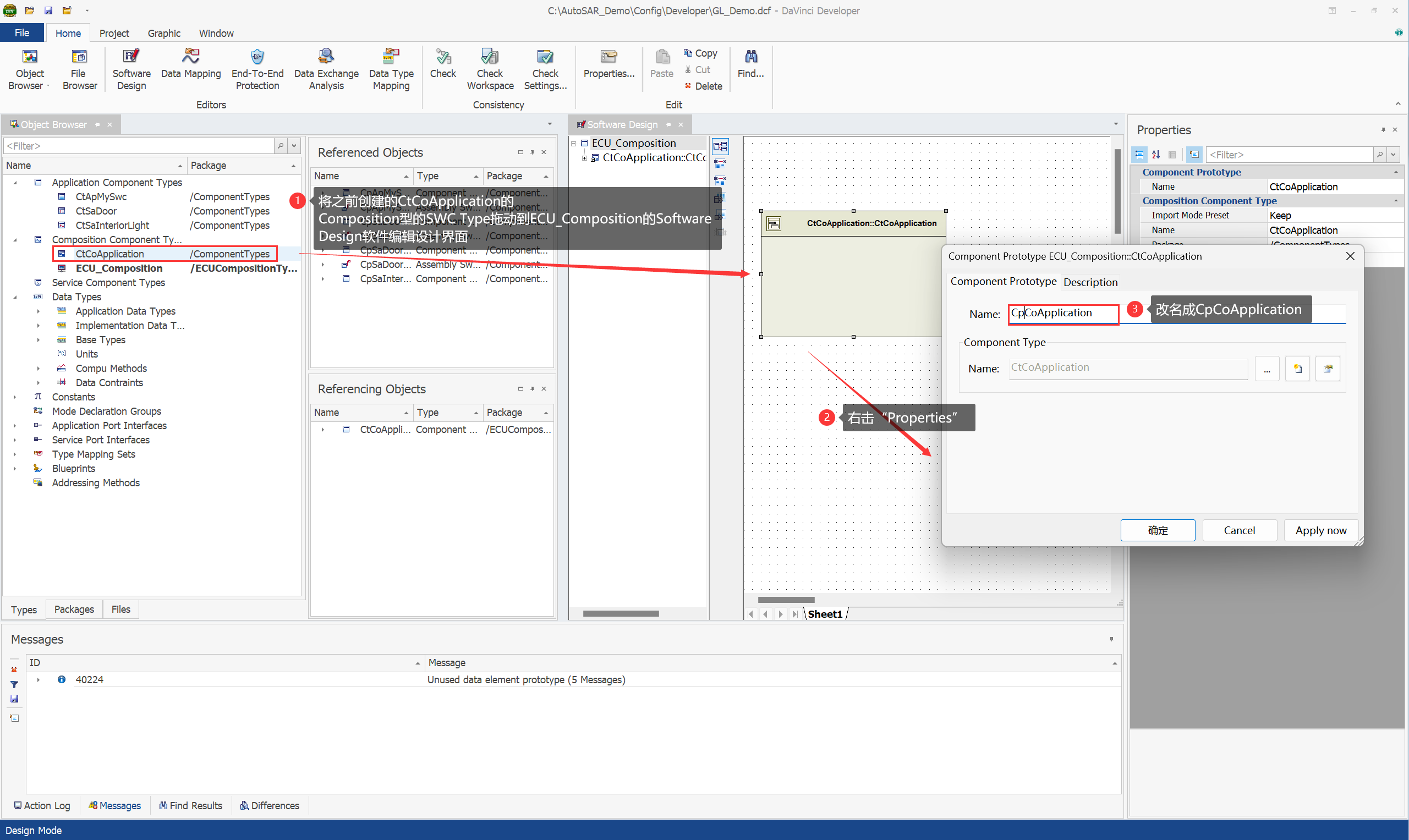The image size is (1409, 840).
Task: Toggle the message filter icon
Action: [14, 684]
